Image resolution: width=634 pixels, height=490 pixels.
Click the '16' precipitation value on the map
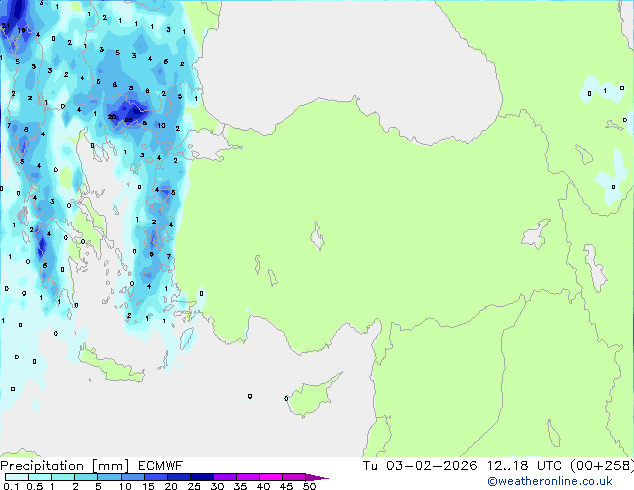tap(21, 30)
